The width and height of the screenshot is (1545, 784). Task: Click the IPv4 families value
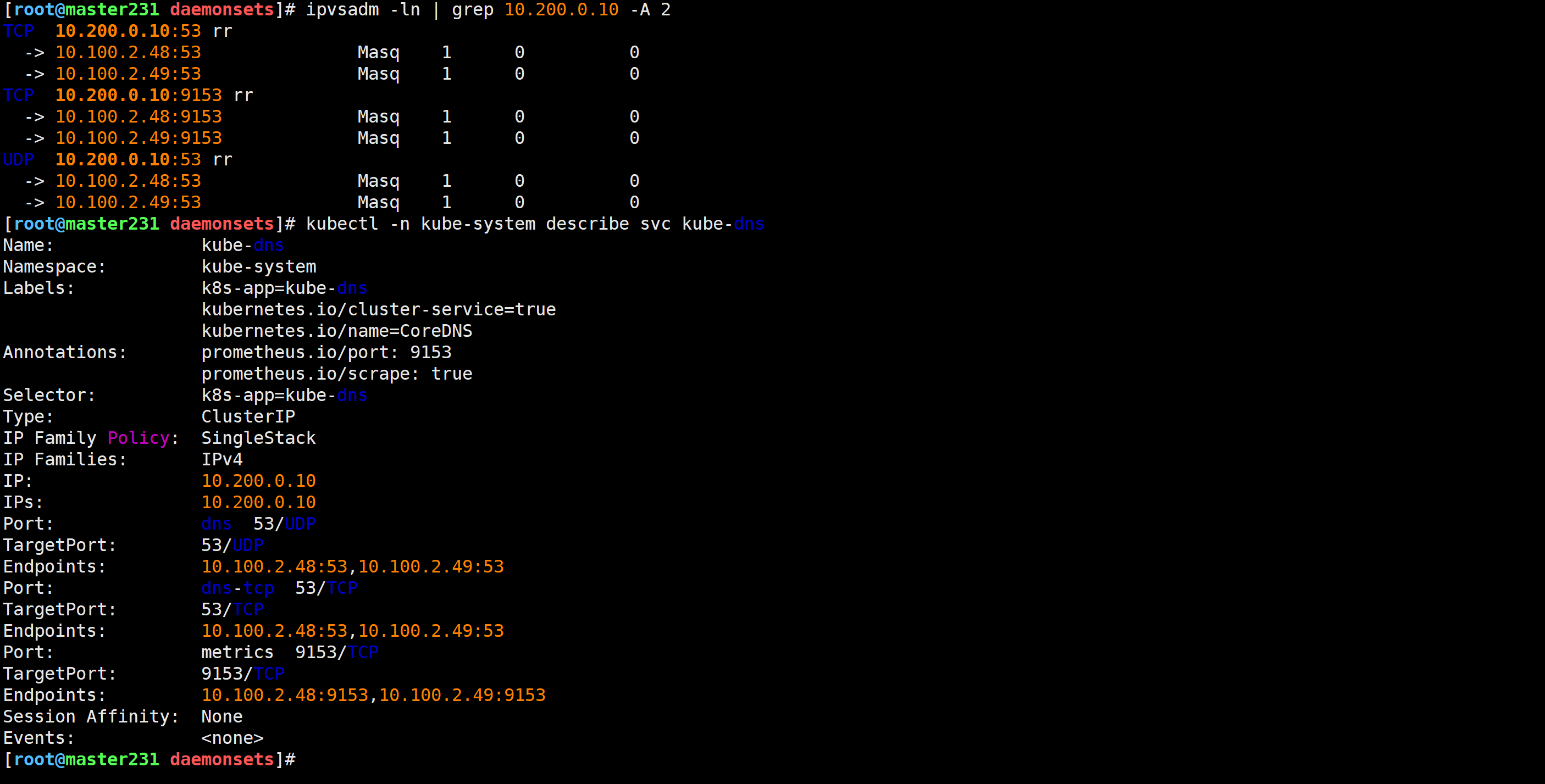[222, 460]
